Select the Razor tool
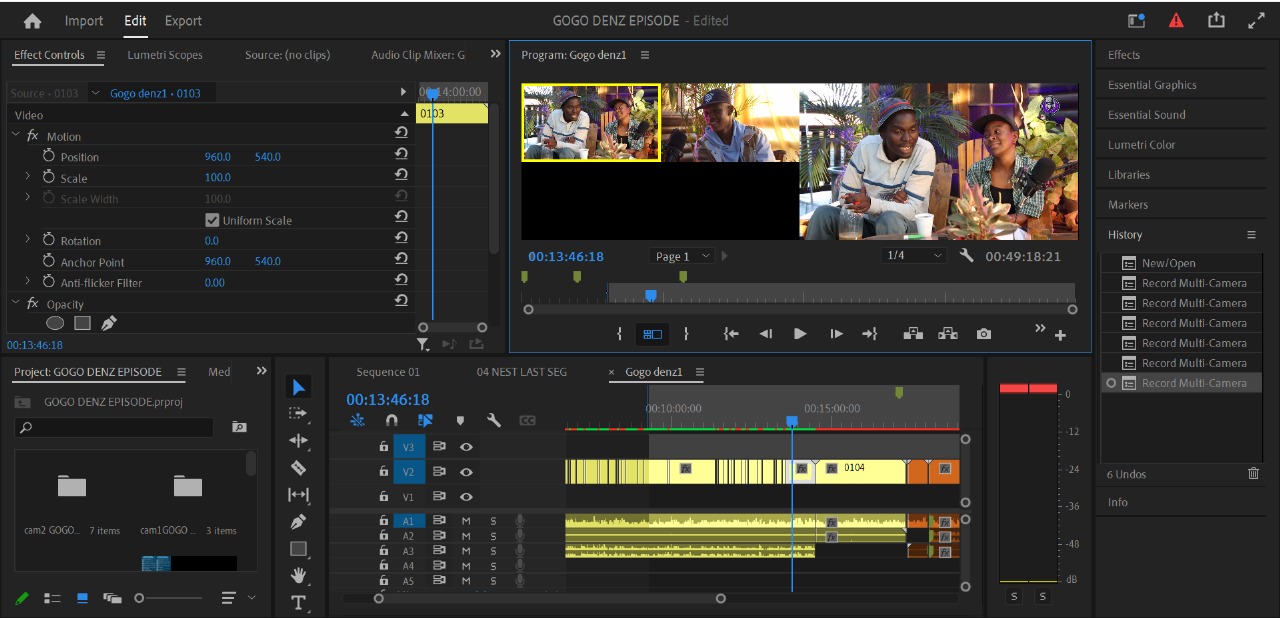Viewport: 1280px width, 618px height. point(297,466)
